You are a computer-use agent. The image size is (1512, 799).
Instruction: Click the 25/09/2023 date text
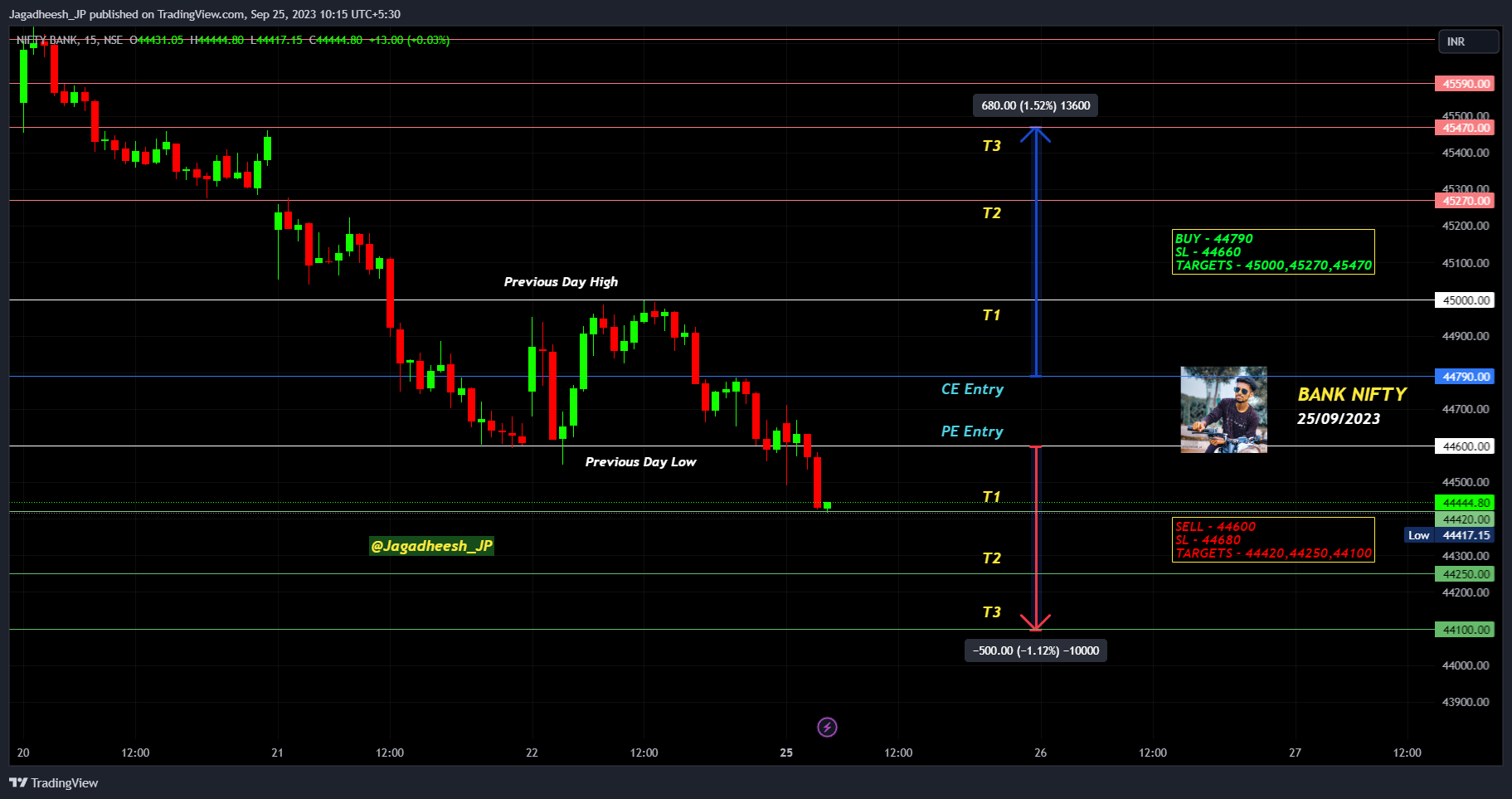pyautogui.click(x=1339, y=419)
